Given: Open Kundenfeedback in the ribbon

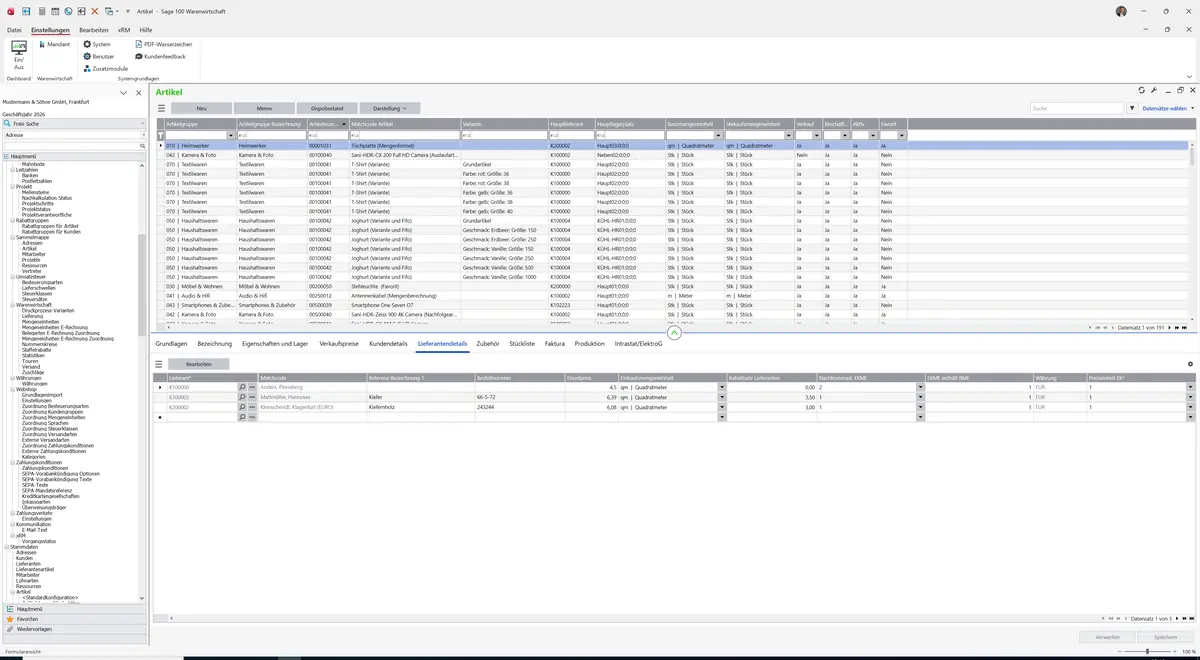Looking at the screenshot, I should click(161, 56).
